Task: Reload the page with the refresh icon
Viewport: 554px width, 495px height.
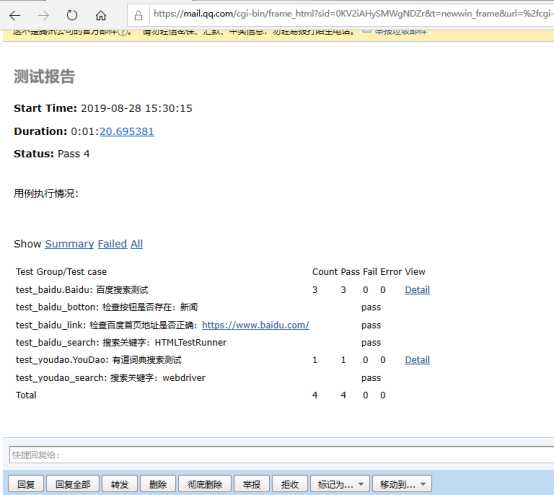Action: coord(72,16)
